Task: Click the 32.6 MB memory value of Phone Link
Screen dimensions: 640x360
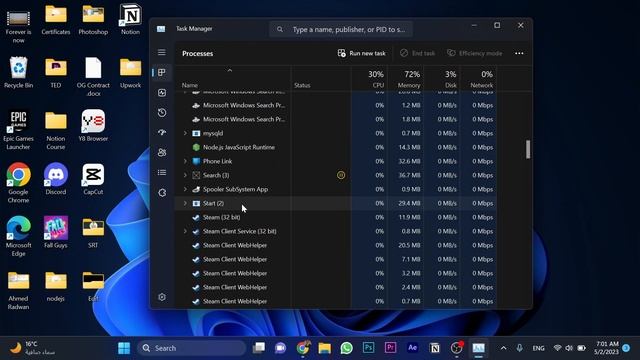Action: pos(409,161)
